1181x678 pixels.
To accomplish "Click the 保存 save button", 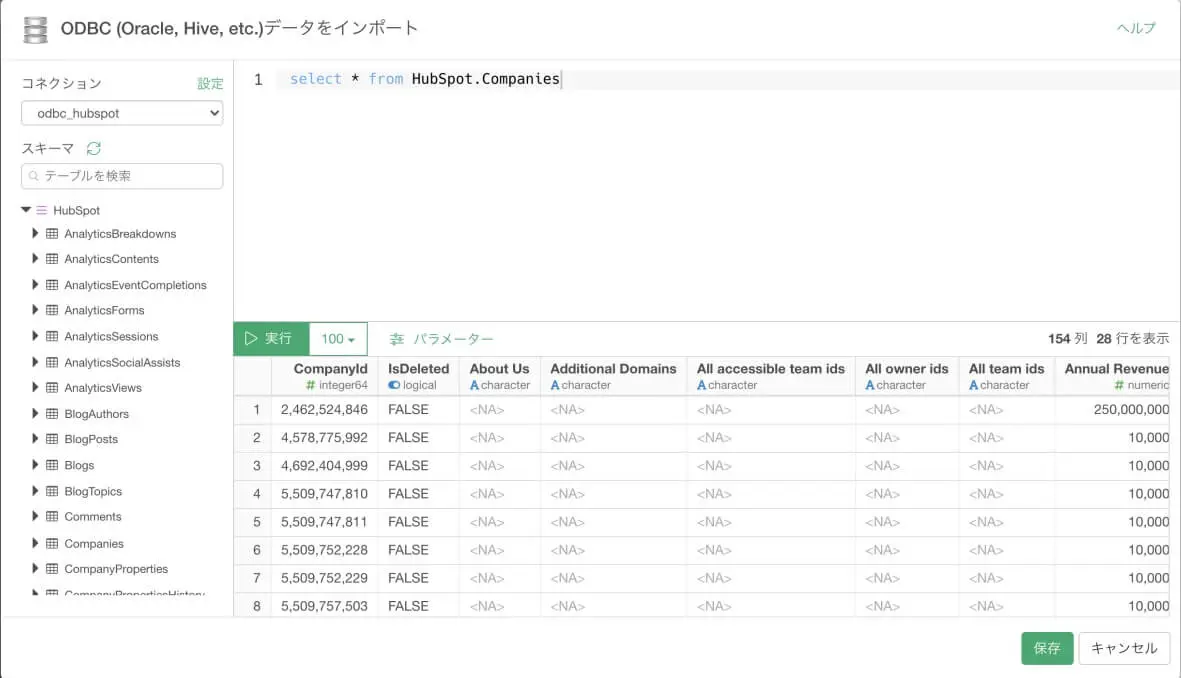I will (1047, 648).
